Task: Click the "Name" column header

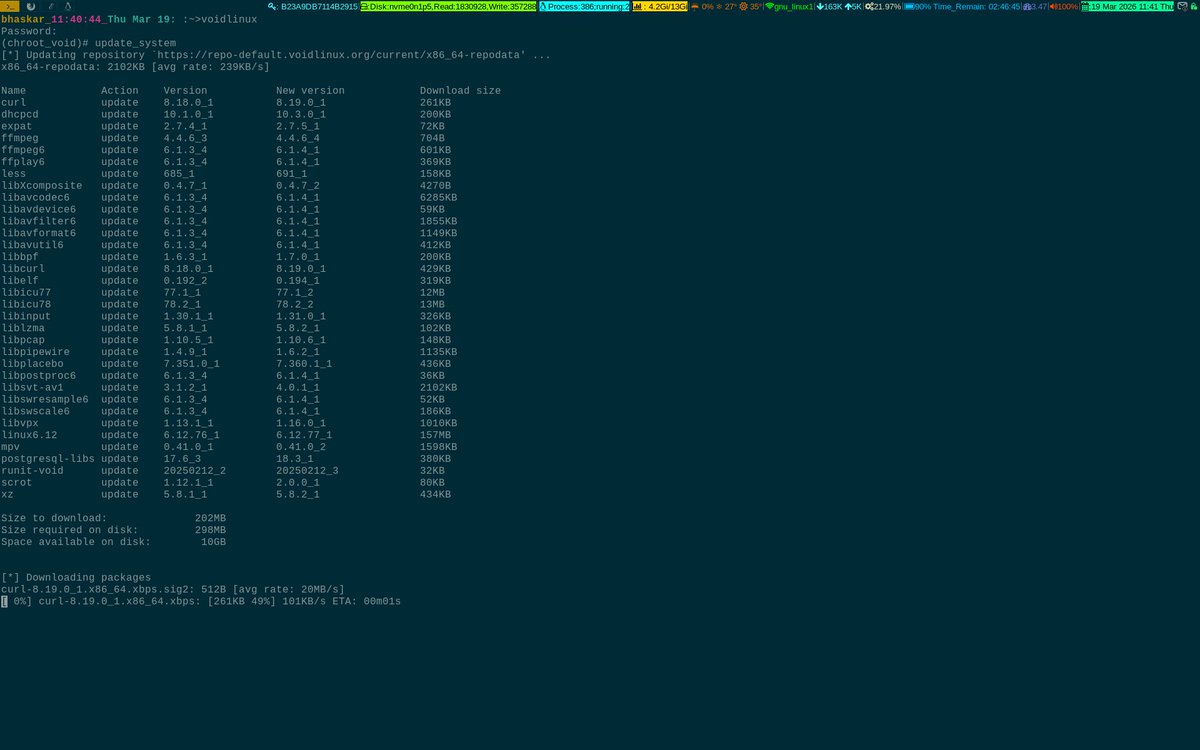Action: tap(14, 90)
